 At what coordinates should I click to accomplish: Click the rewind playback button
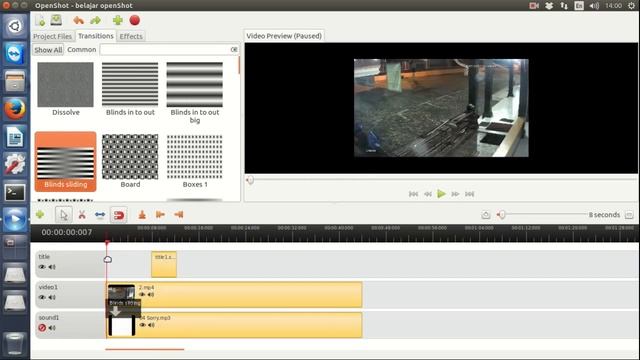428,194
